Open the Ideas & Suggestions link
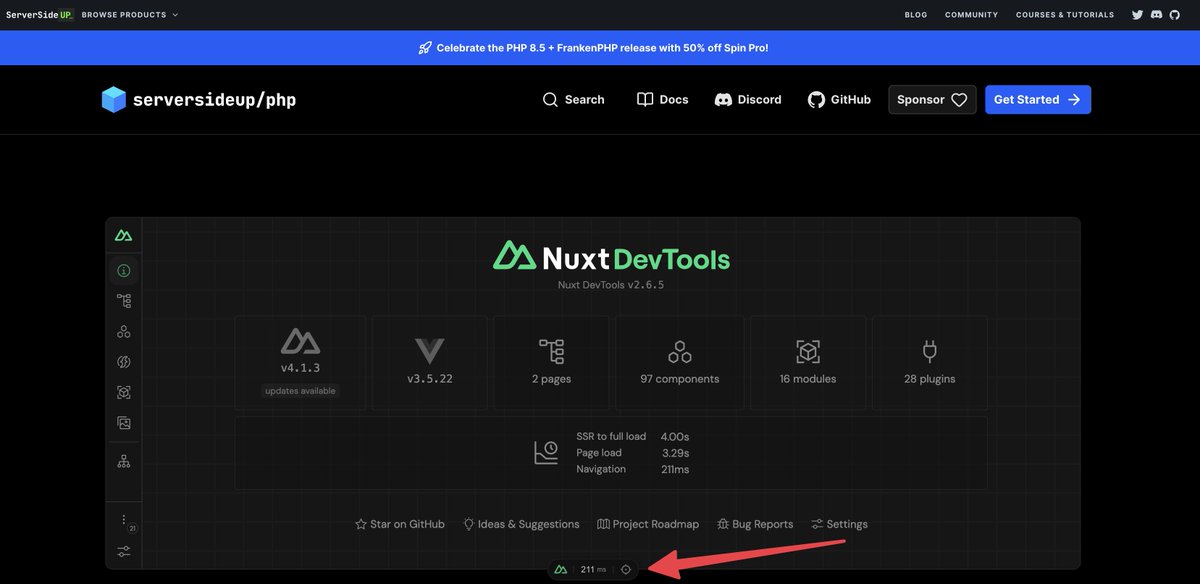This screenshot has width=1200, height=584. 521,524
